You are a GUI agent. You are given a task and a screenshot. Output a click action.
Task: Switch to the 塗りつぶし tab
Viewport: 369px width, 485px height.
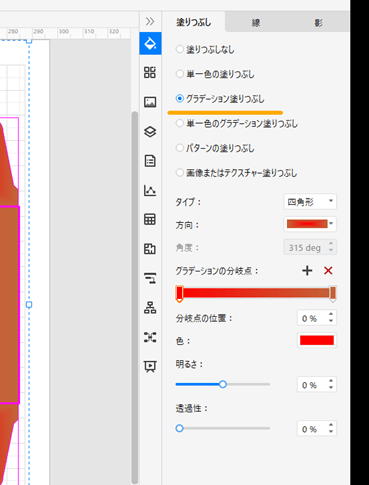[x=194, y=22]
